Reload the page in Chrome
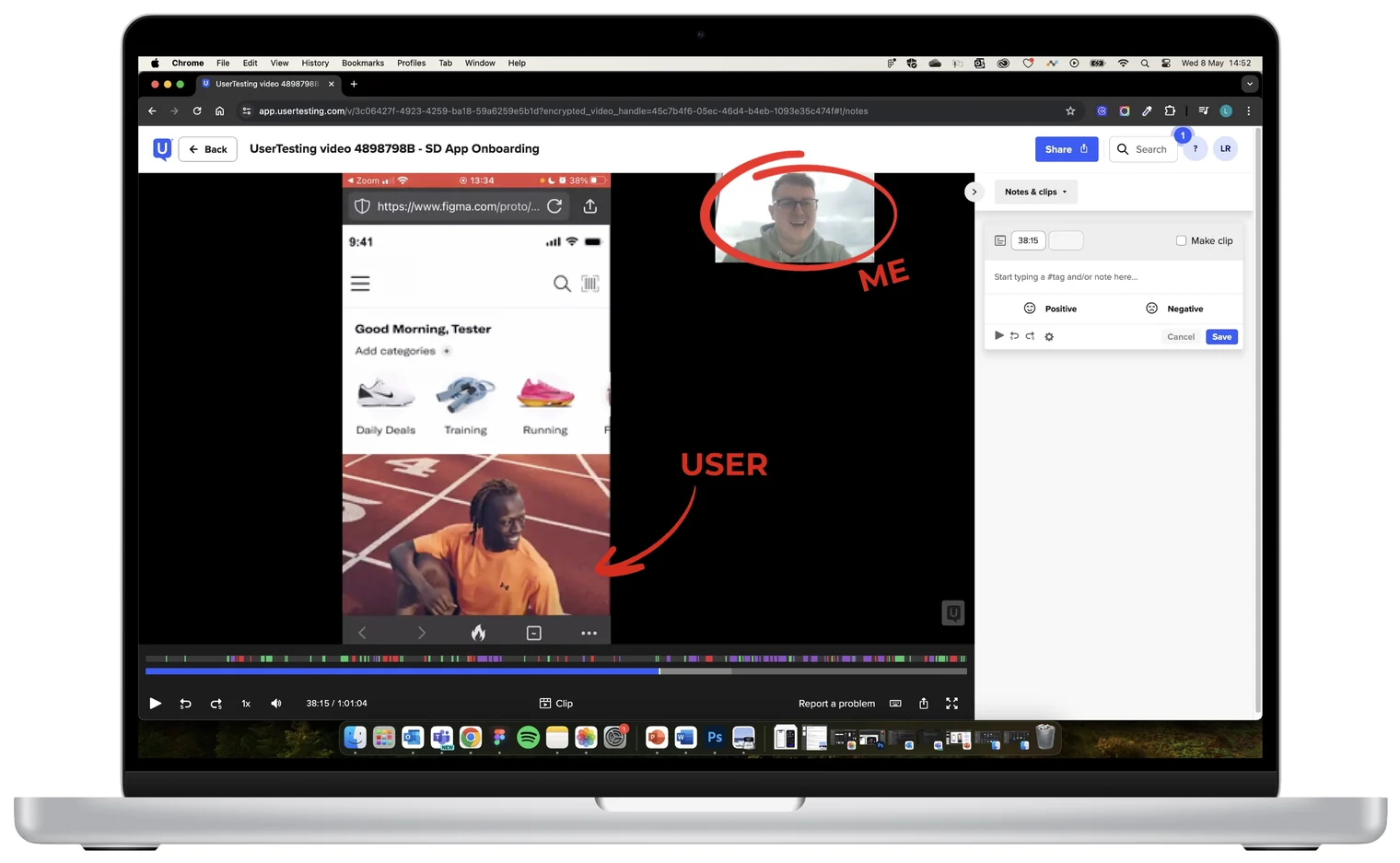 [197, 111]
